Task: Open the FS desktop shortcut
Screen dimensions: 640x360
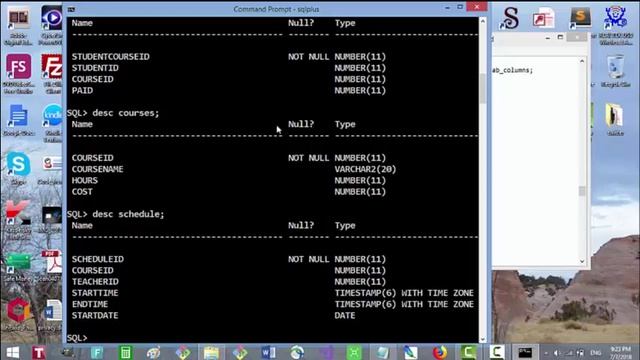Action: tap(18, 73)
